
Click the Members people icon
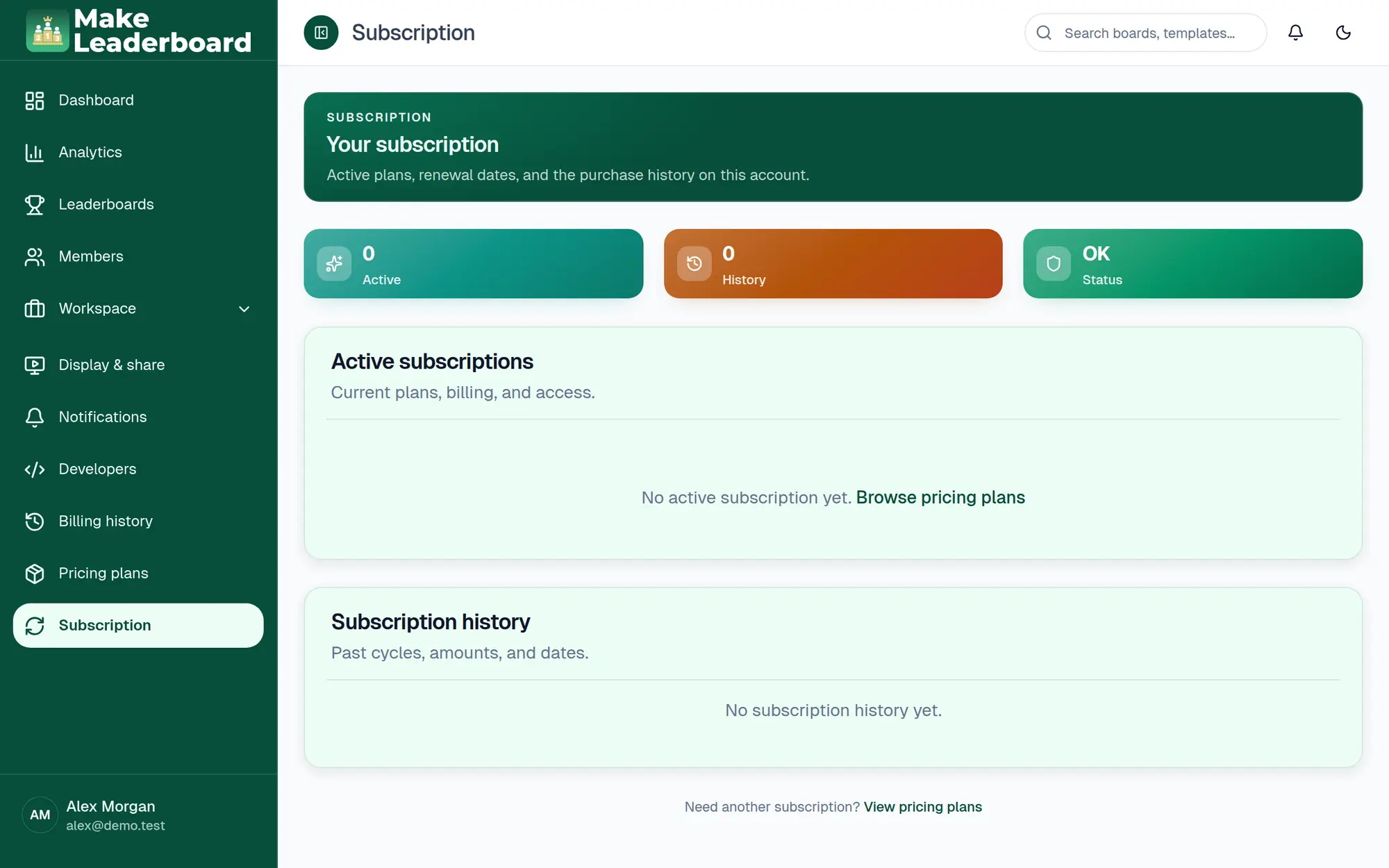click(x=35, y=257)
